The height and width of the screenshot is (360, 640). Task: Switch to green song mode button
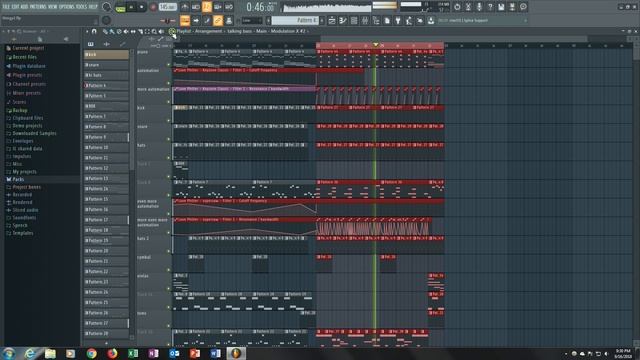120,9
